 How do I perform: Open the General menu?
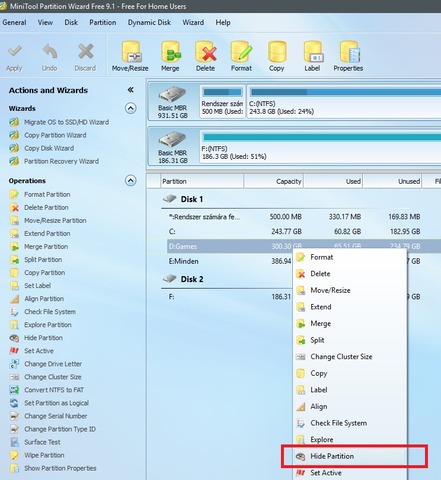pos(14,22)
